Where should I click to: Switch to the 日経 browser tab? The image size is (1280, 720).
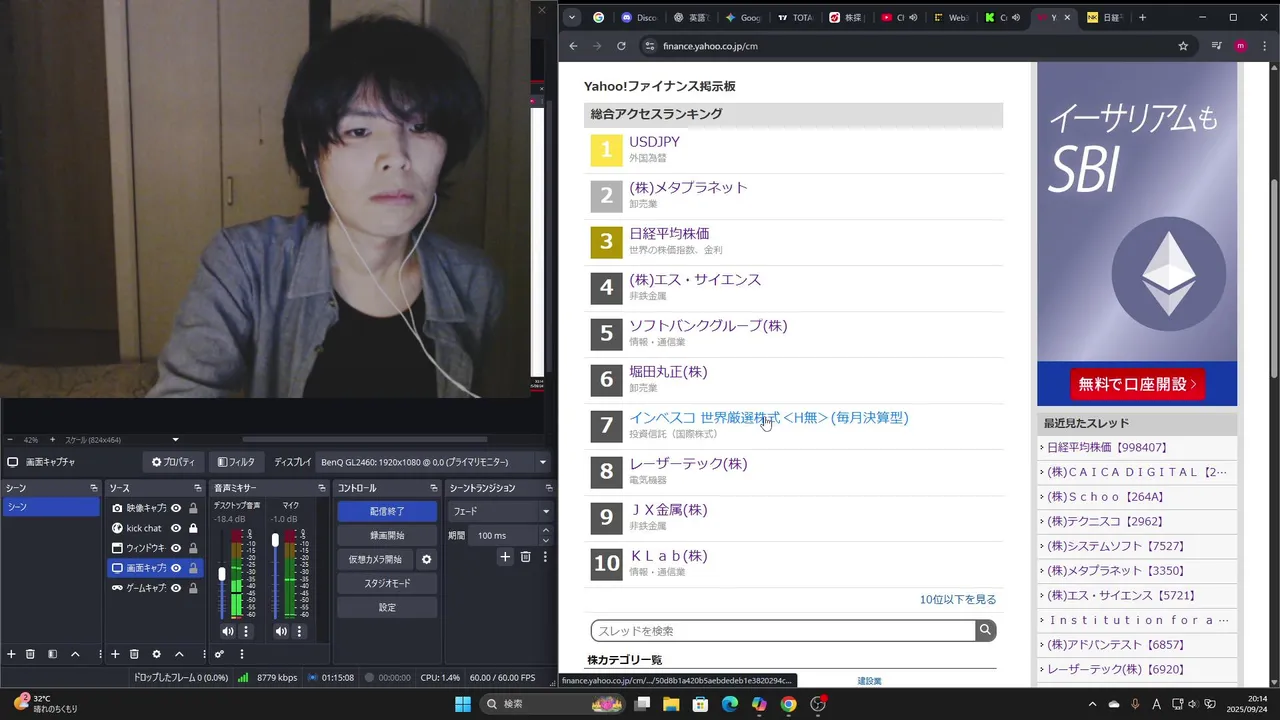pyautogui.click(x=1106, y=17)
